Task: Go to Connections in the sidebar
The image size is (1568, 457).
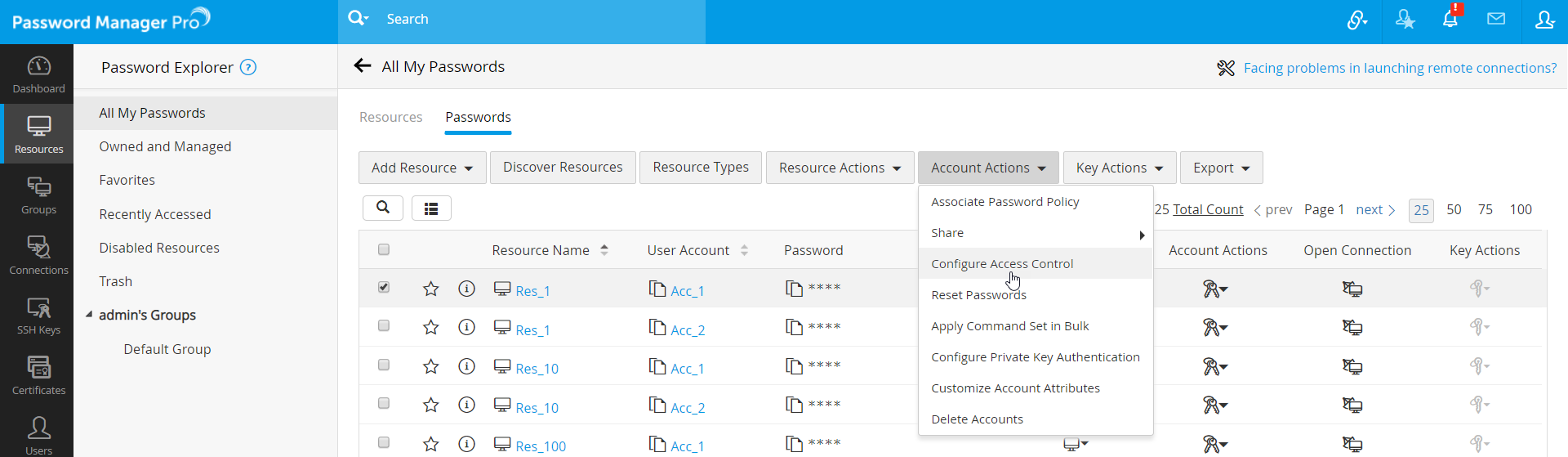Action: point(38,255)
